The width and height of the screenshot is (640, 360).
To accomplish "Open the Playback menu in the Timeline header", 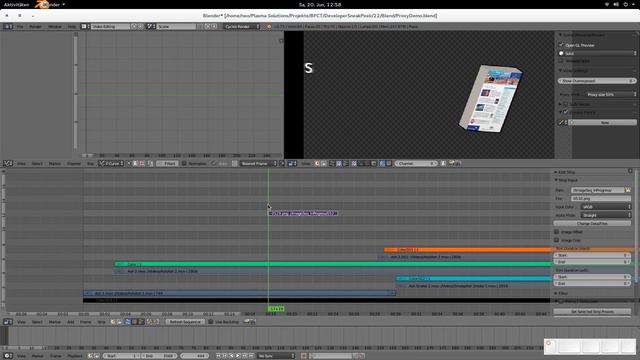I will (x=75, y=356).
